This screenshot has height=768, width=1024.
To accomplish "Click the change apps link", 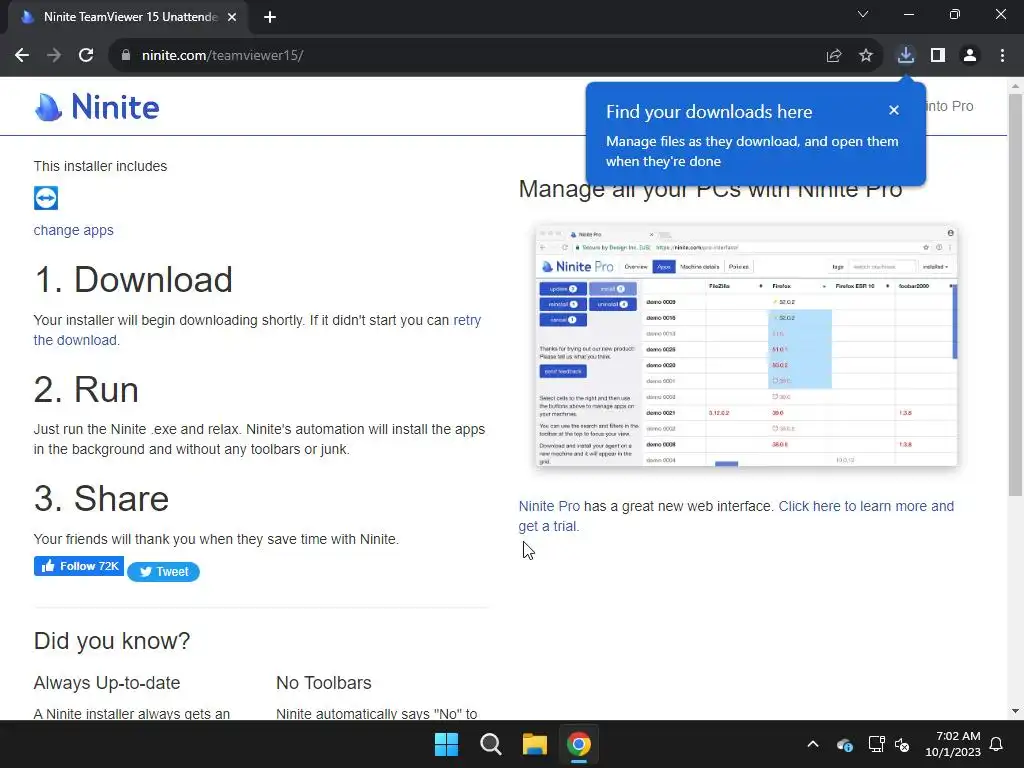I will click(73, 230).
